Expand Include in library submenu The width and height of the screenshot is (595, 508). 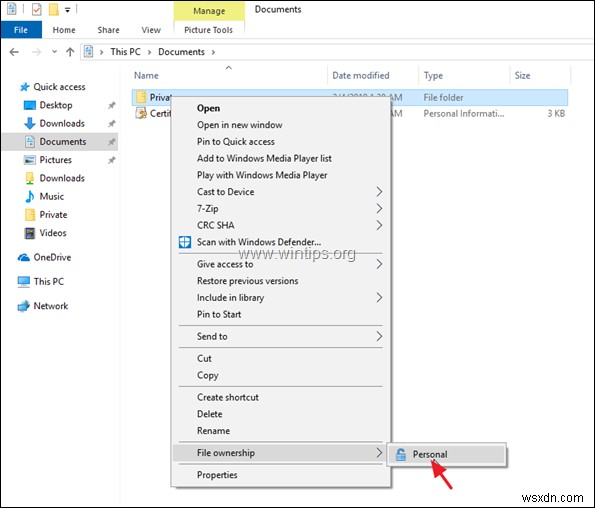(x=379, y=297)
